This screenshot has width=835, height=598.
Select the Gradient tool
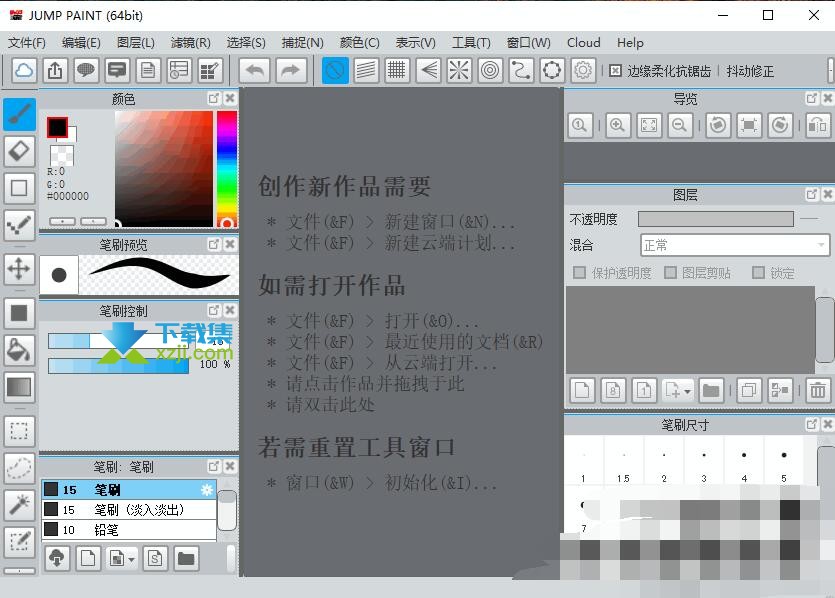20,387
